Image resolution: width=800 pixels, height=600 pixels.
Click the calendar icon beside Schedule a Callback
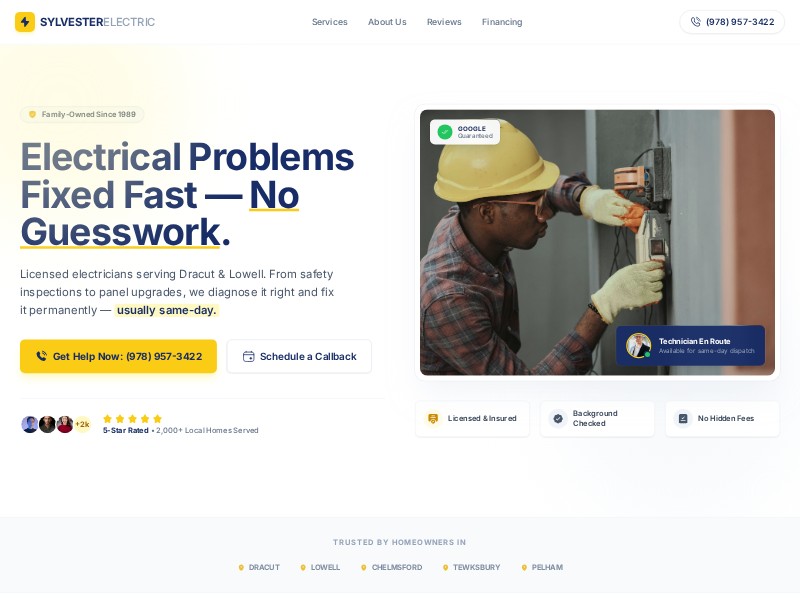point(248,356)
